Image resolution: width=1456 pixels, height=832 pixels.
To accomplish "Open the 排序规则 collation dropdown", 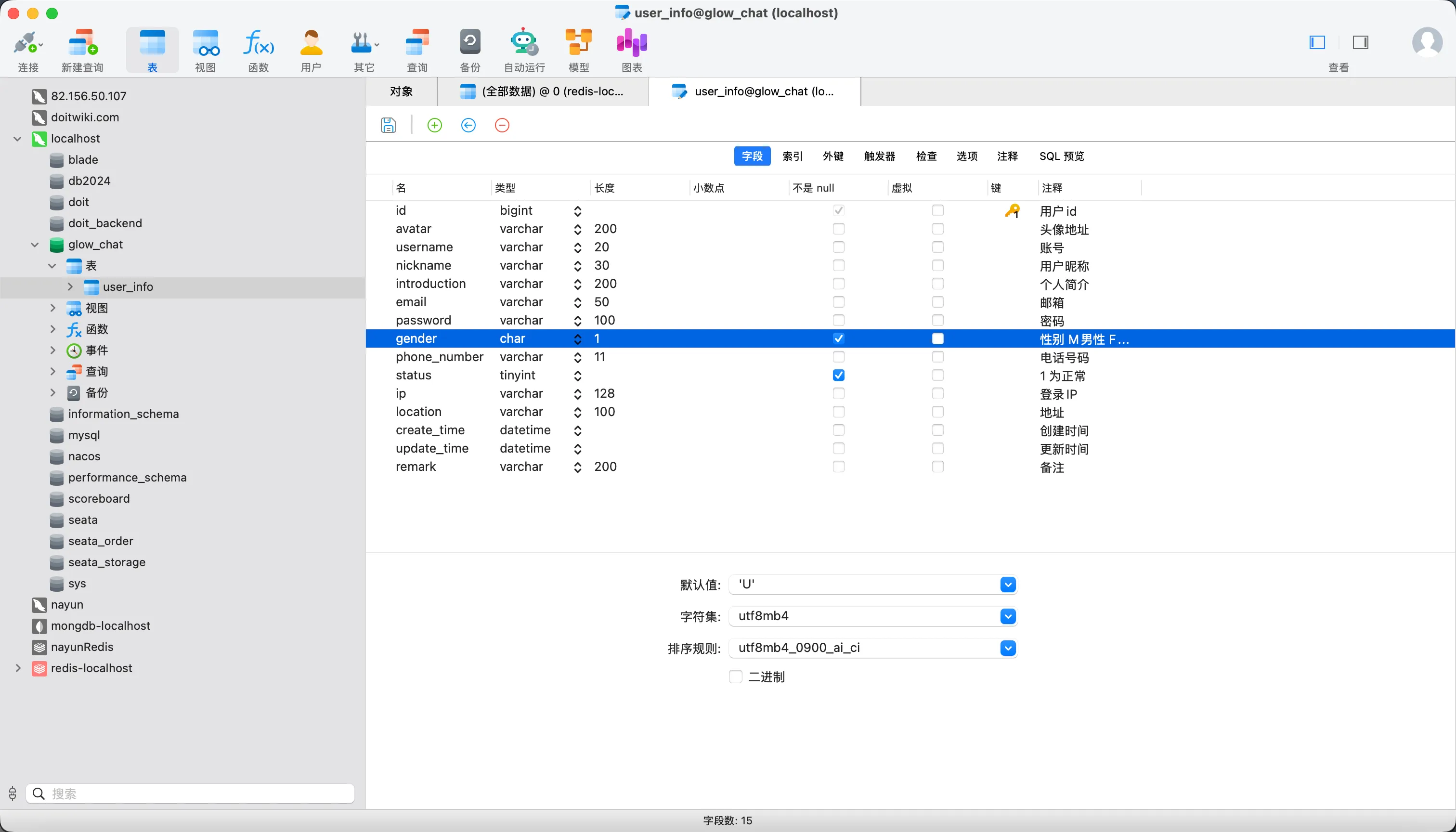I will 1007,648.
